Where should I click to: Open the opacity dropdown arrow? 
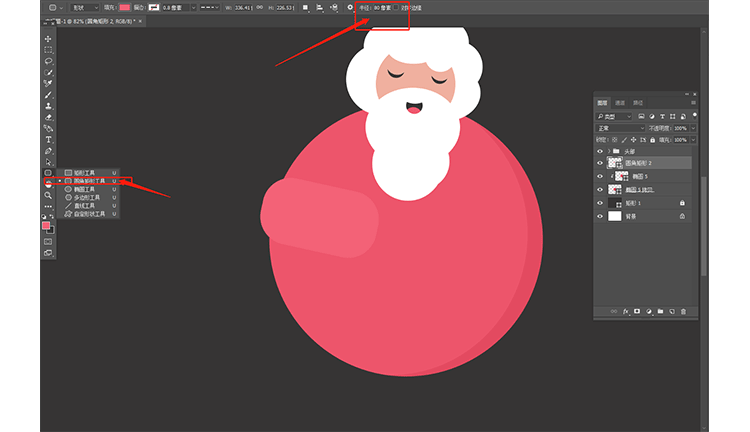(x=693, y=128)
